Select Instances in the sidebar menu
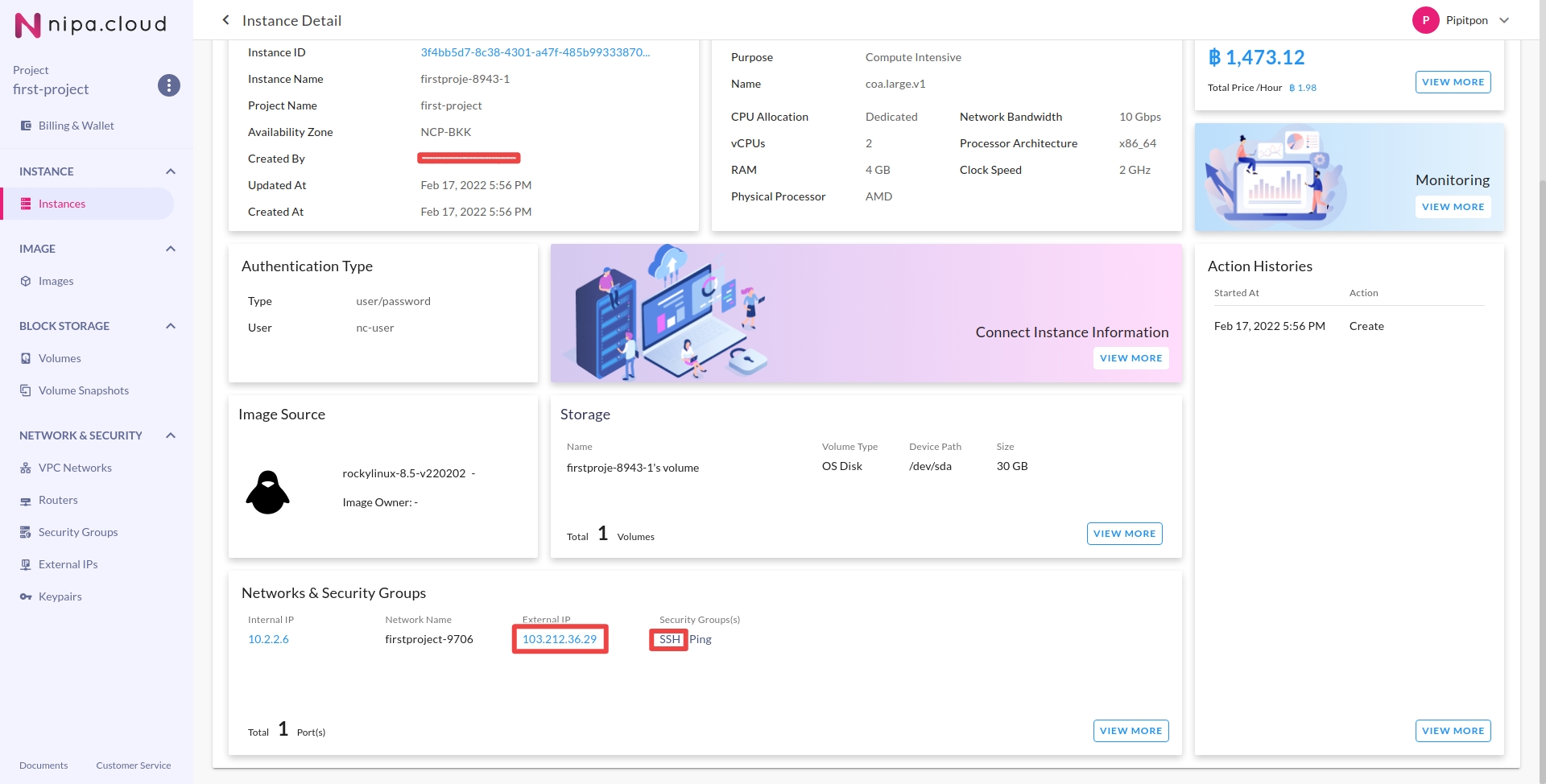The width and height of the screenshot is (1546, 784). coord(62,204)
